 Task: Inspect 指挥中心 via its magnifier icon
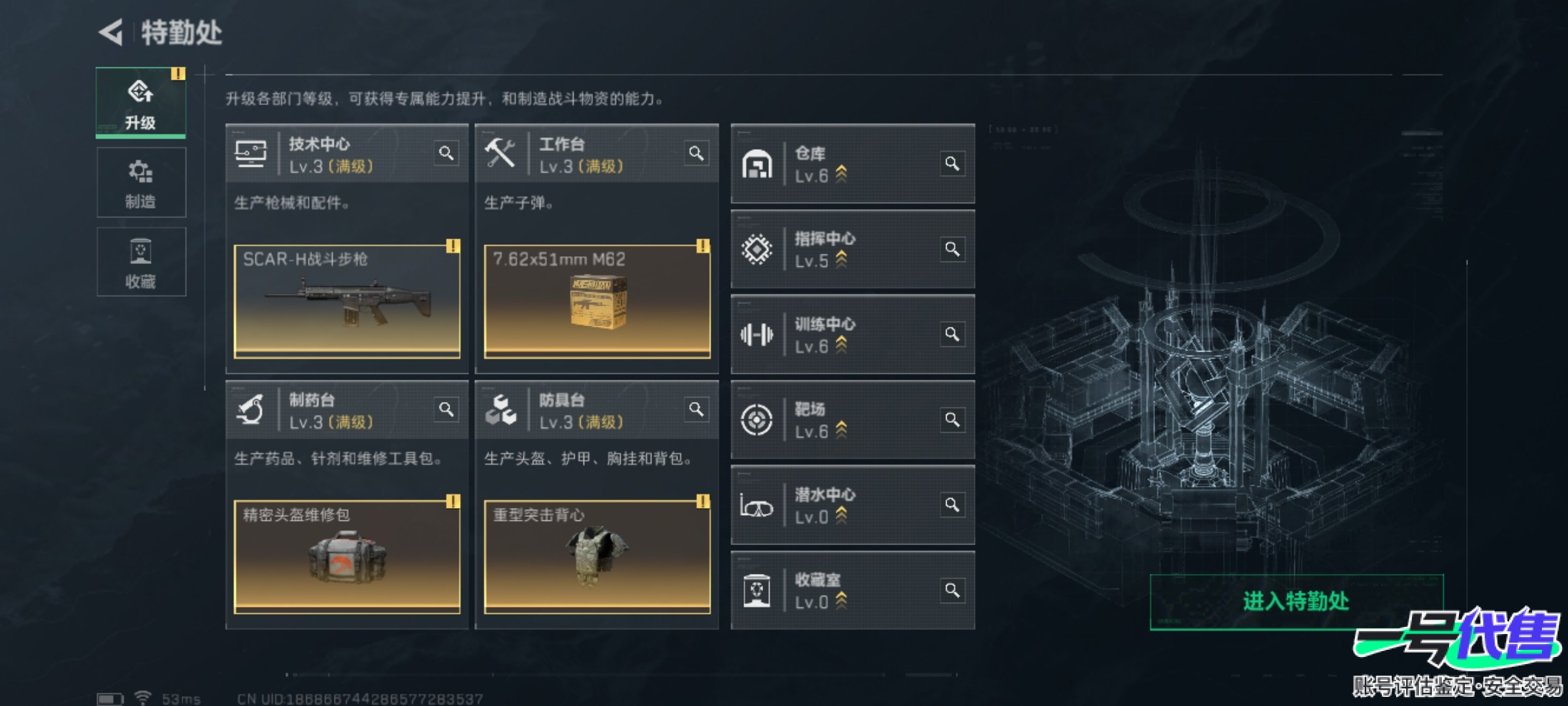[952, 249]
